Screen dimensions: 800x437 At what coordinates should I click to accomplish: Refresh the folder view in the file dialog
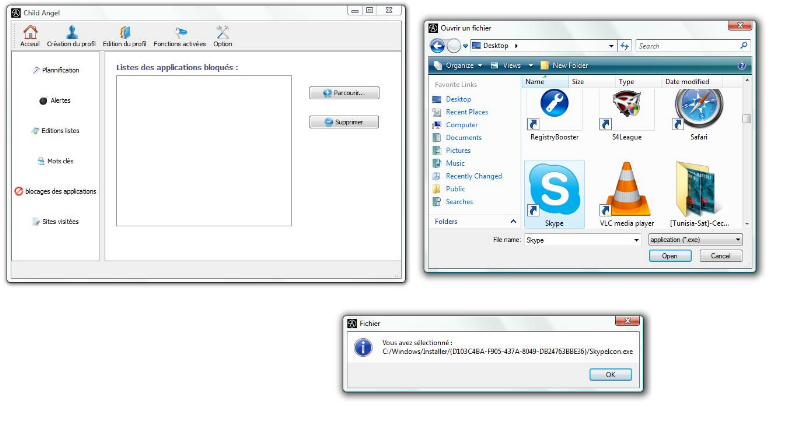click(x=624, y=46)
